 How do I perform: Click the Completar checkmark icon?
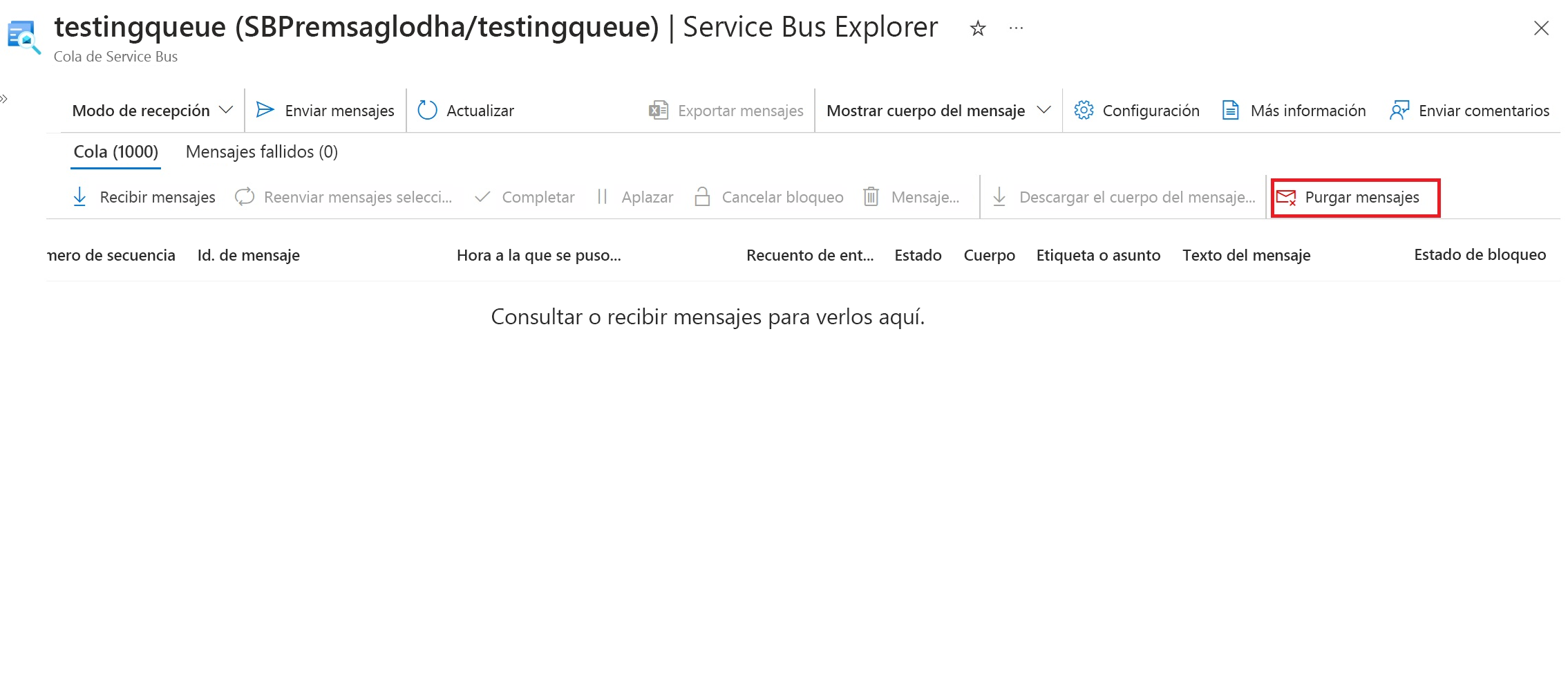point(482,197)
